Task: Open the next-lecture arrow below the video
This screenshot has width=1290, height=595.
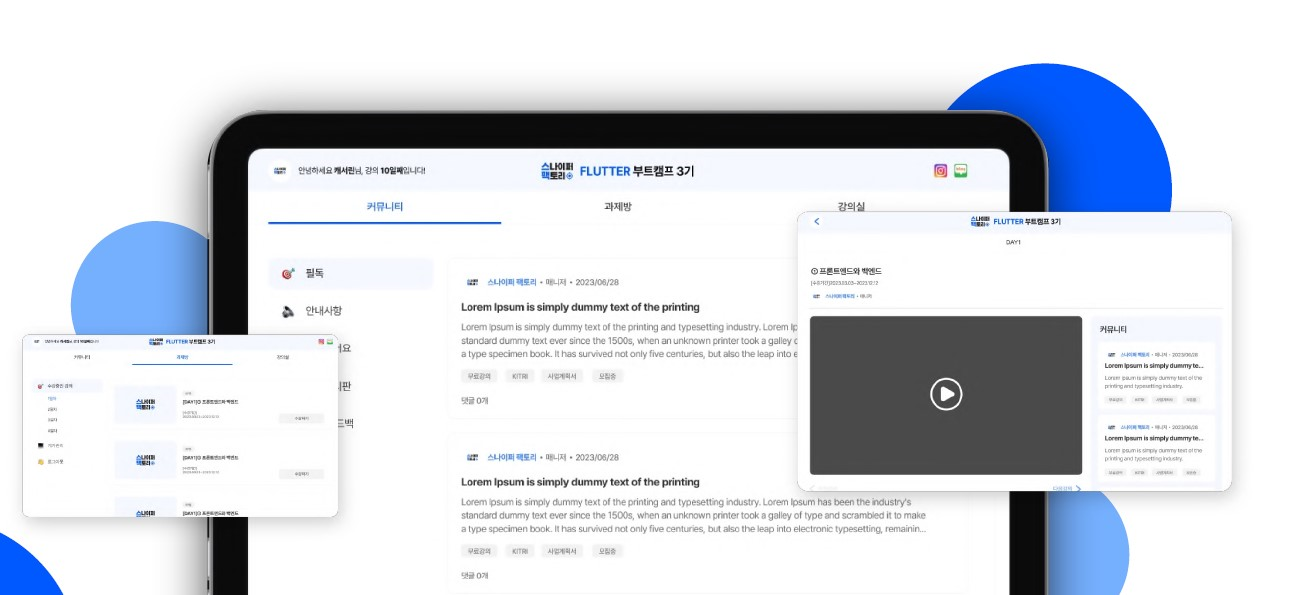Action: (x=1077, y=489)
